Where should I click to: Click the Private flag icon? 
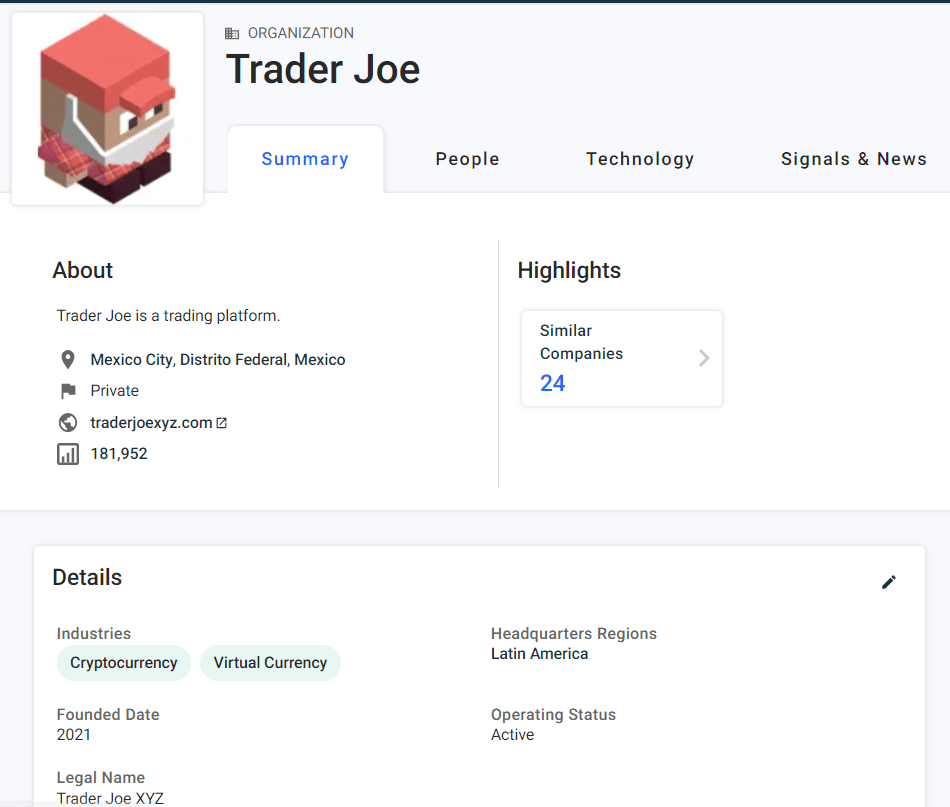point(68,391)
